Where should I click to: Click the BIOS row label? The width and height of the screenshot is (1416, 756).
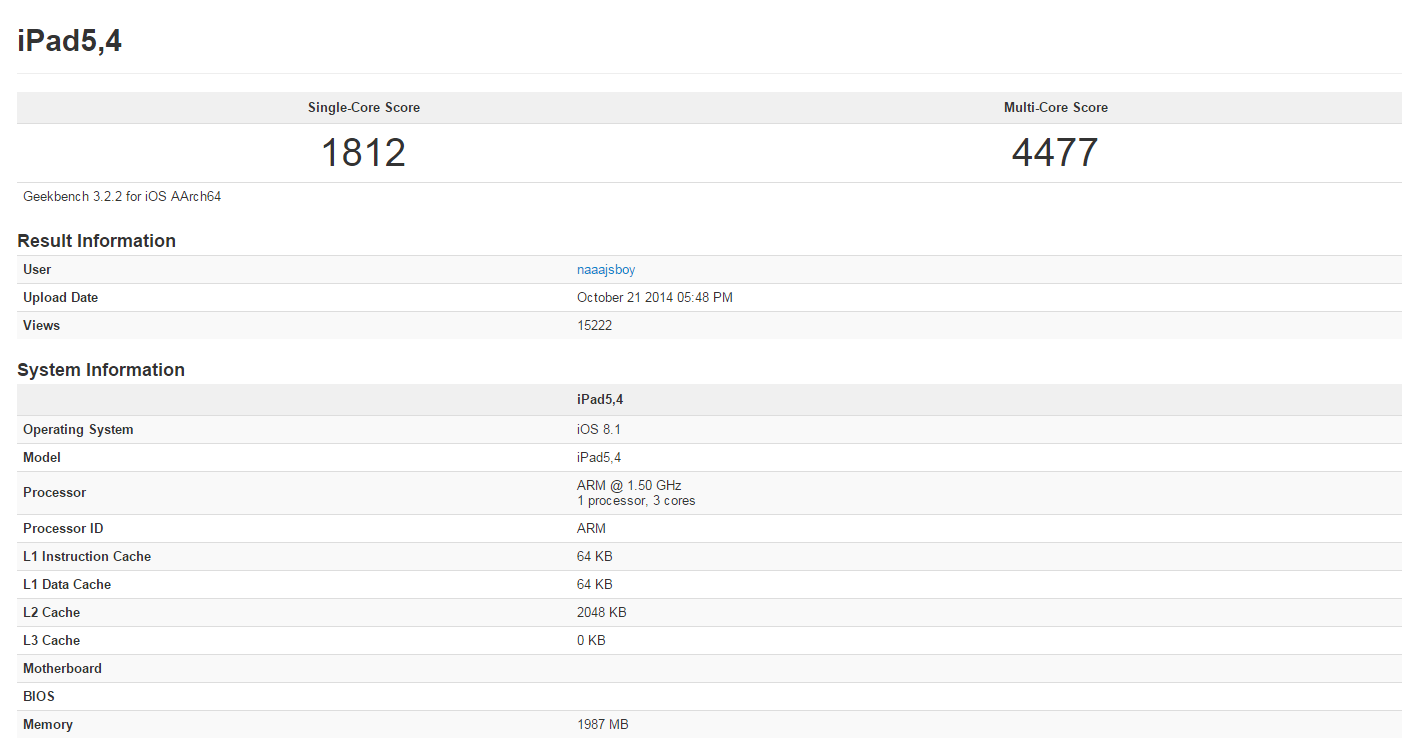point(39,697)
